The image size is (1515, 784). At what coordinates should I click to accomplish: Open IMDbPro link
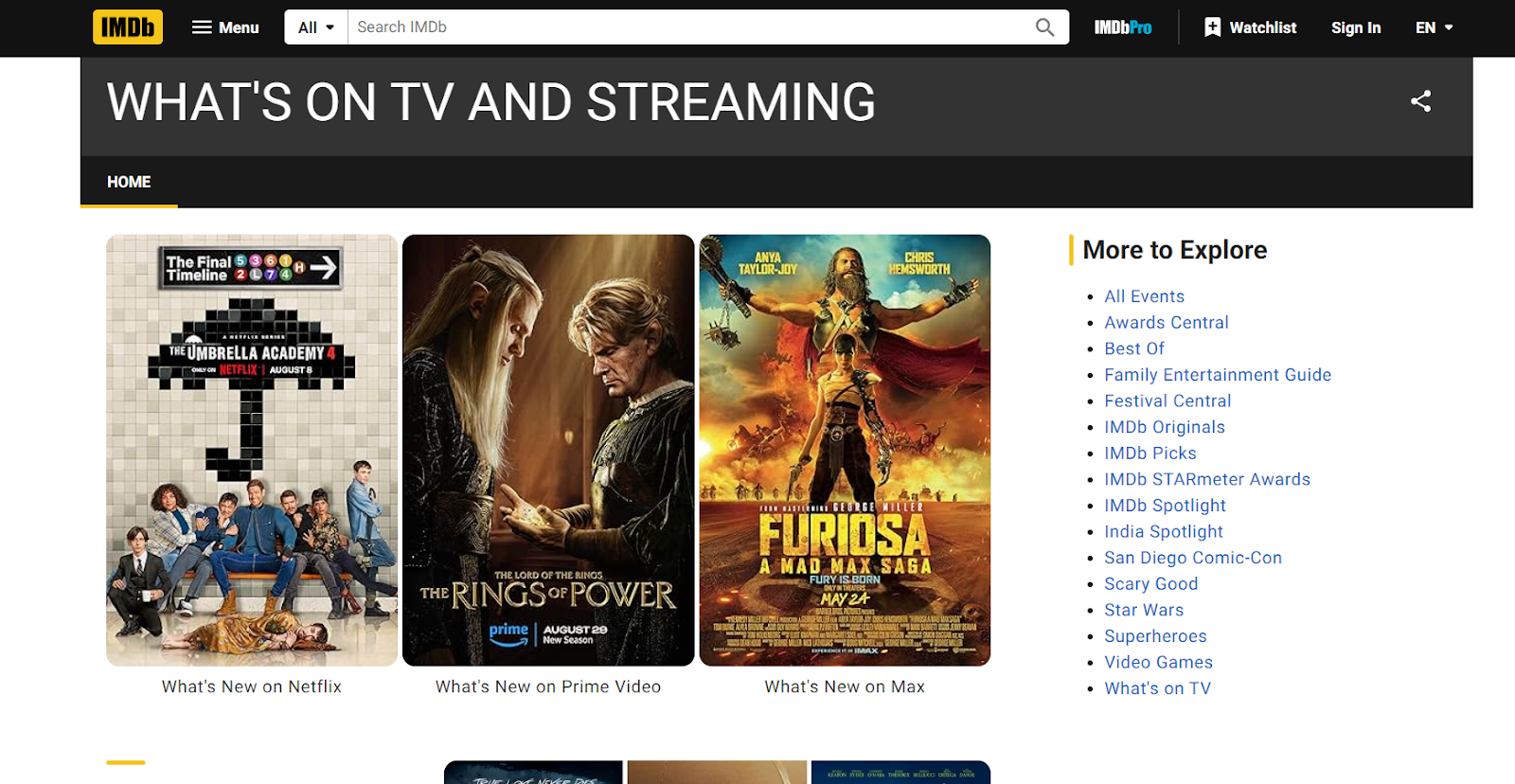(x=1123, y=27)
